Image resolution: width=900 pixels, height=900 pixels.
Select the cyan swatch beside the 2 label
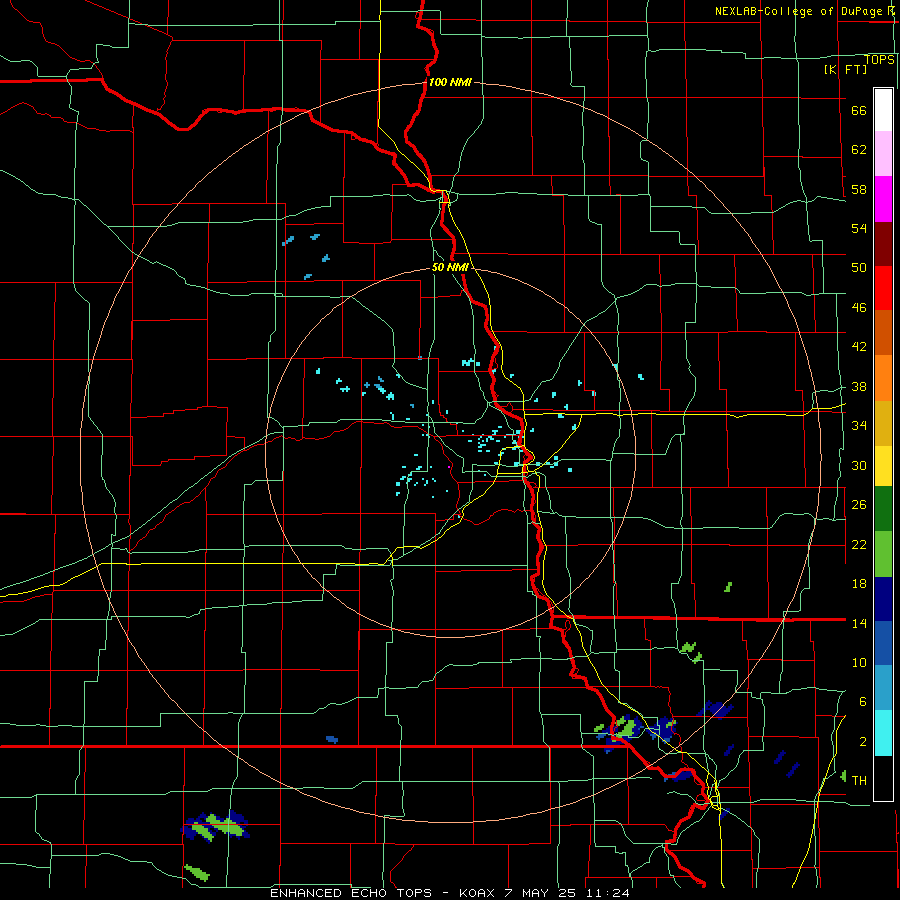pos(883,733)
